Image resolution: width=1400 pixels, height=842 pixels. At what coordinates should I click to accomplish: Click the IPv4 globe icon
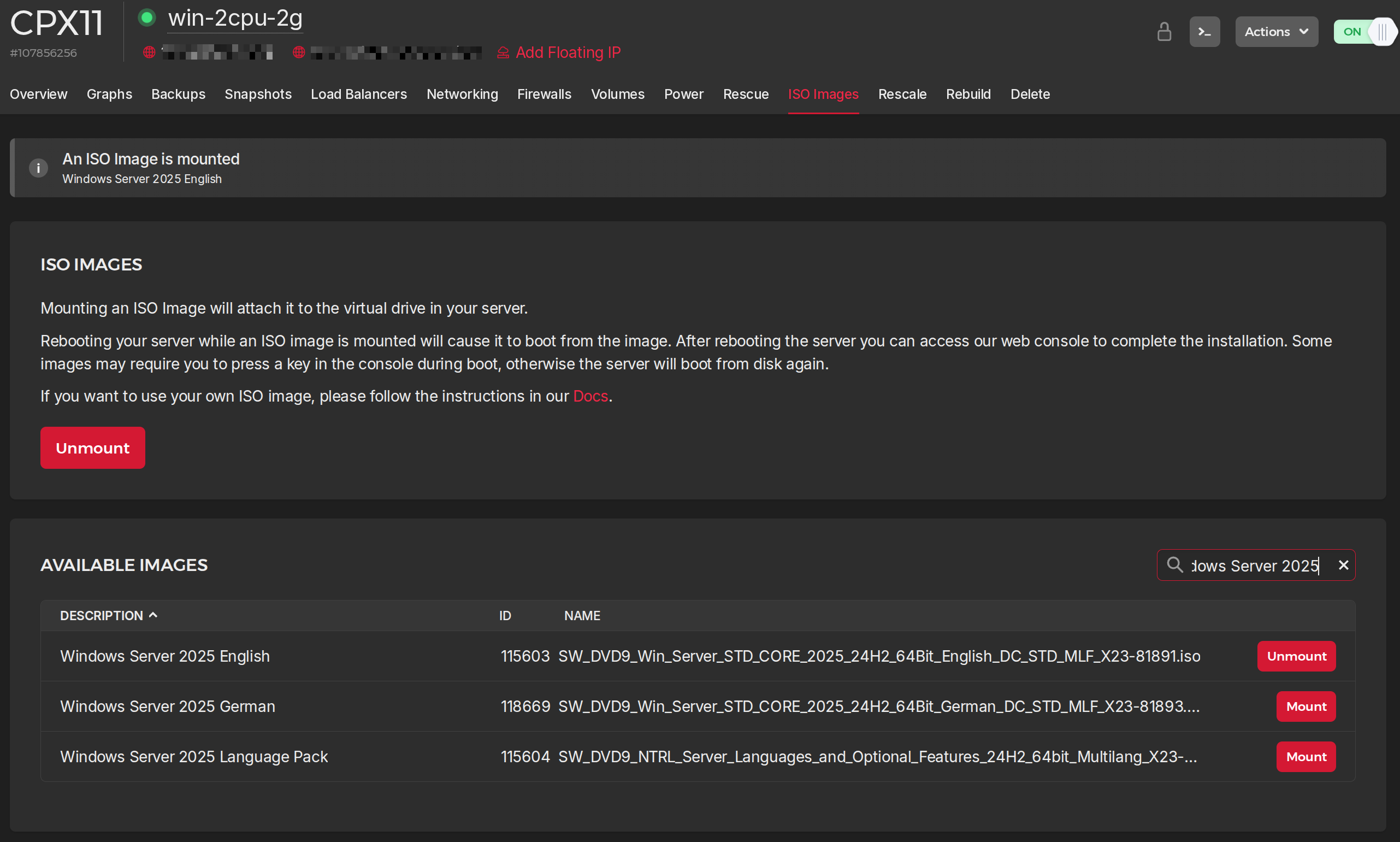click(149, 52)
